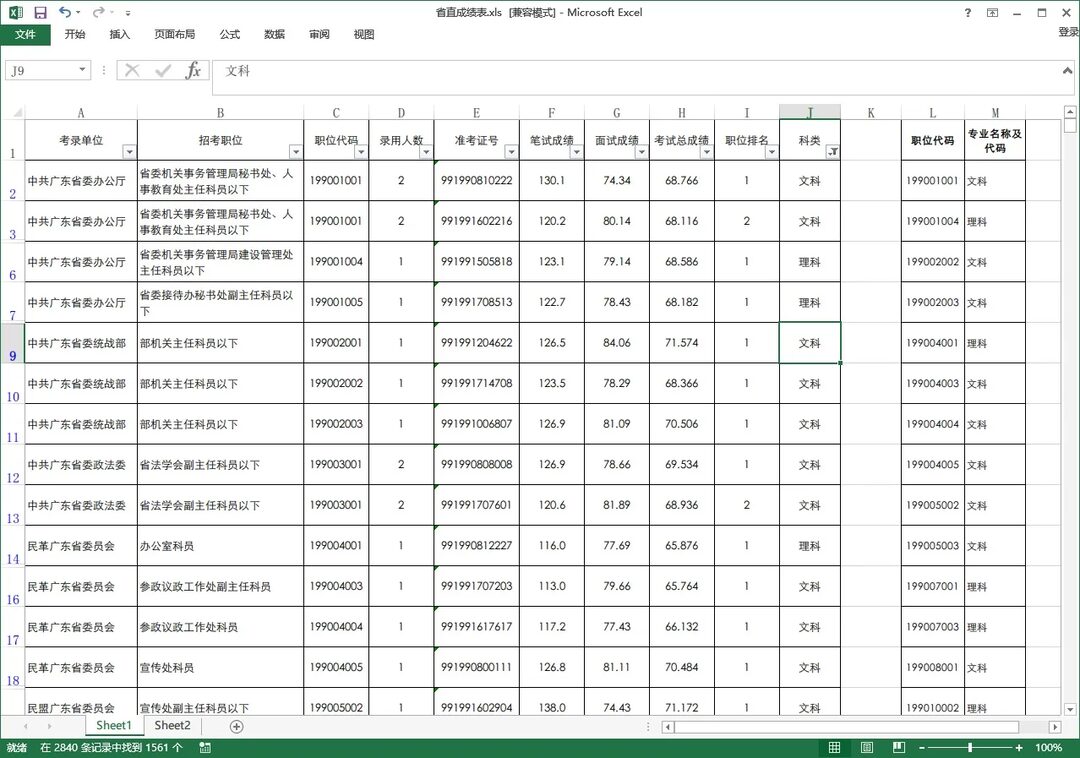Adjust the zoom slider handle
This screenshot has width=1080, height=758.
click(x=969, y=748)
